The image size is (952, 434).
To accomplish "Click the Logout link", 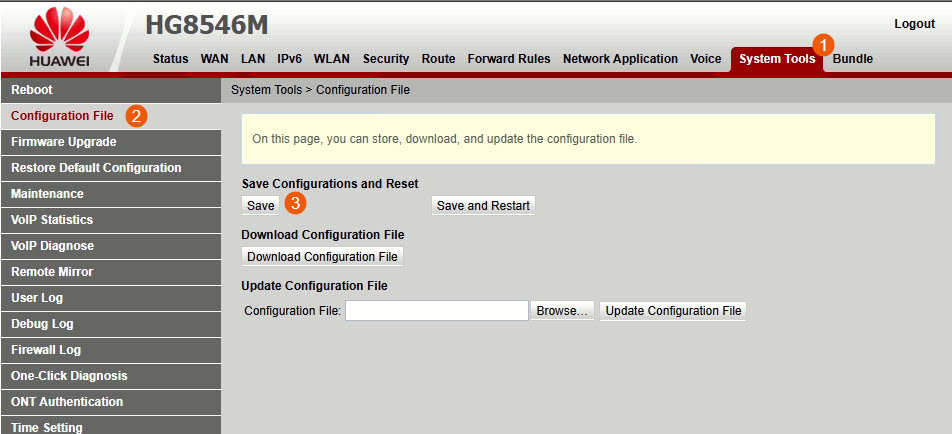I will click(x=914, y=24).
